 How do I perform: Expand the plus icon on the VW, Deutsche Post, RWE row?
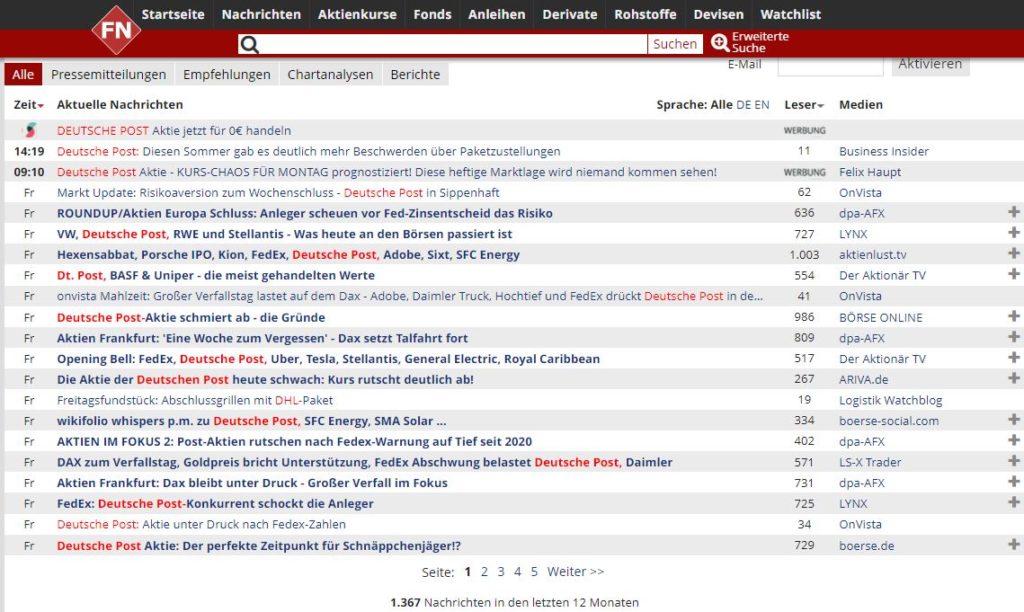click(x=1014, y=233)
